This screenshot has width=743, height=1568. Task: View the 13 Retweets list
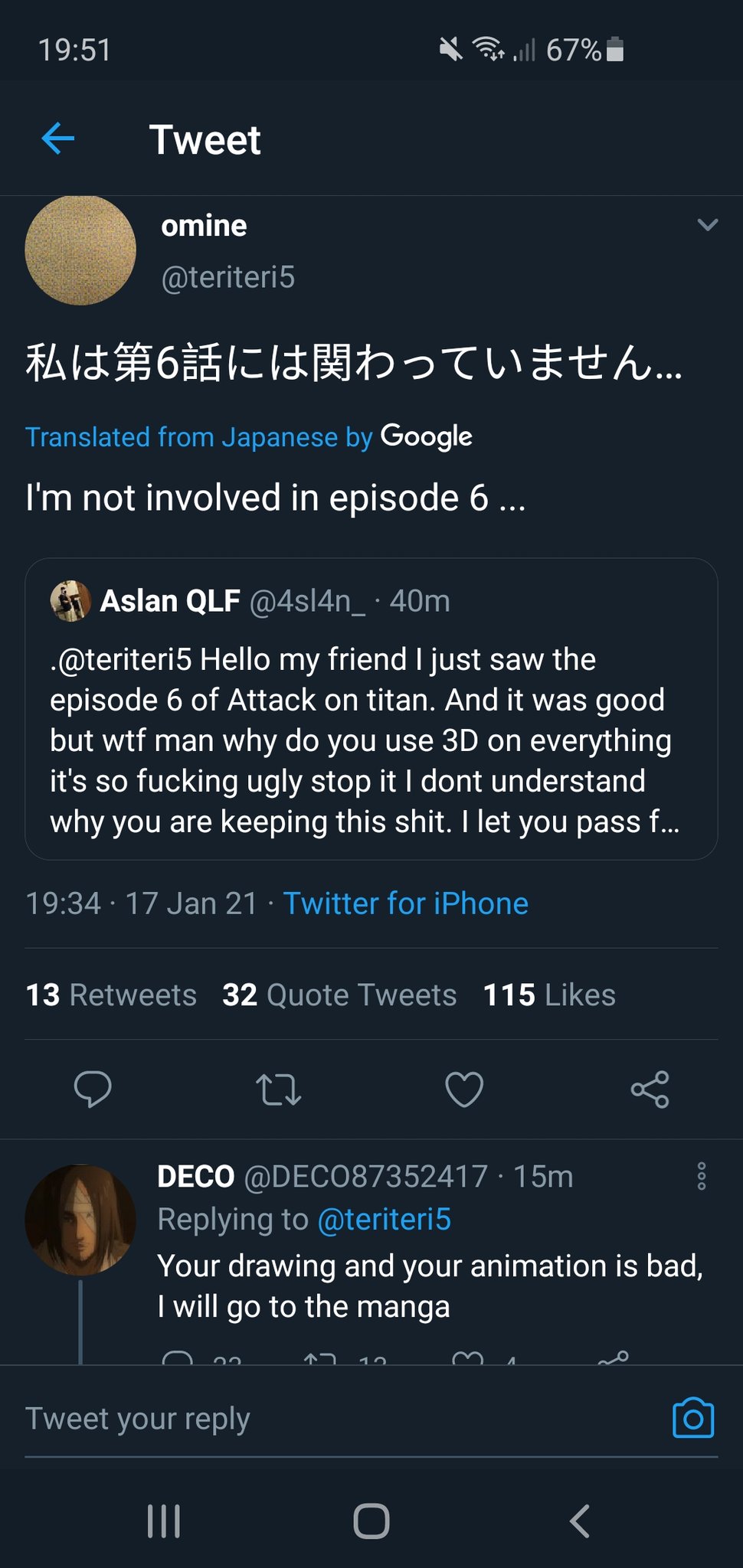pos(111,995)
